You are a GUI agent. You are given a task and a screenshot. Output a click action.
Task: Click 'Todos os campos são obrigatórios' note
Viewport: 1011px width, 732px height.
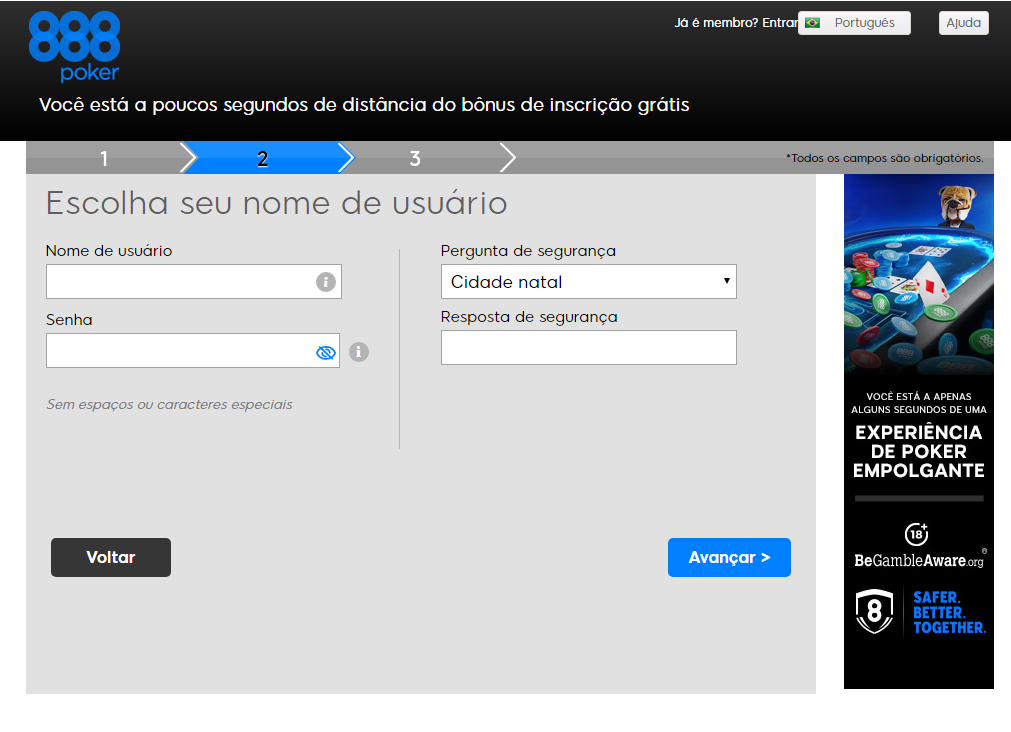tap(885, 158)
